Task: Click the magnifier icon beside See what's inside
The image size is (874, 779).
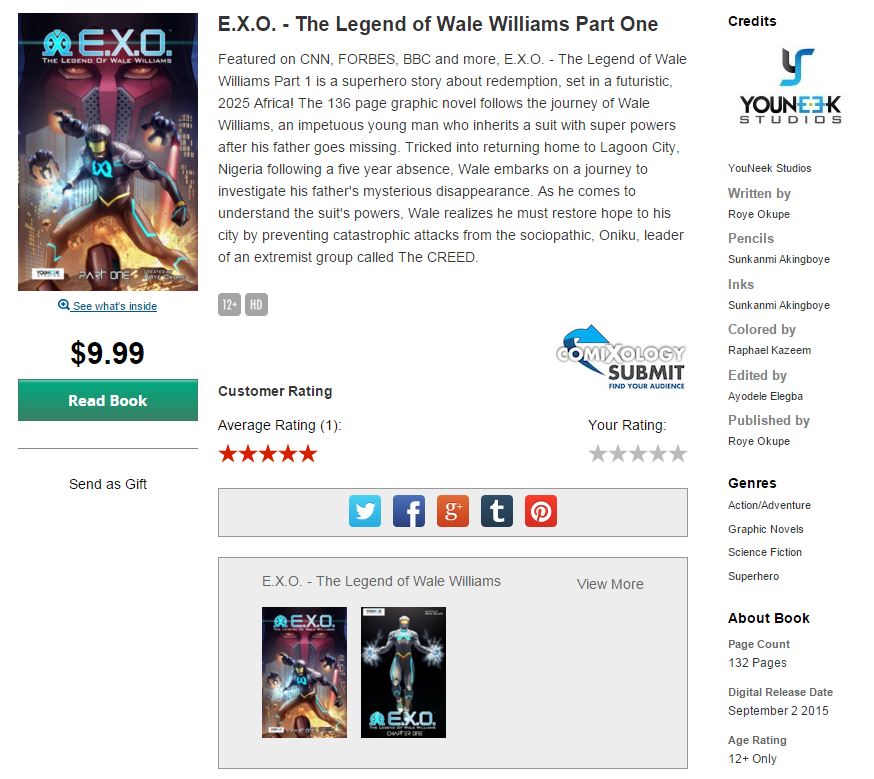Action: 64,305
